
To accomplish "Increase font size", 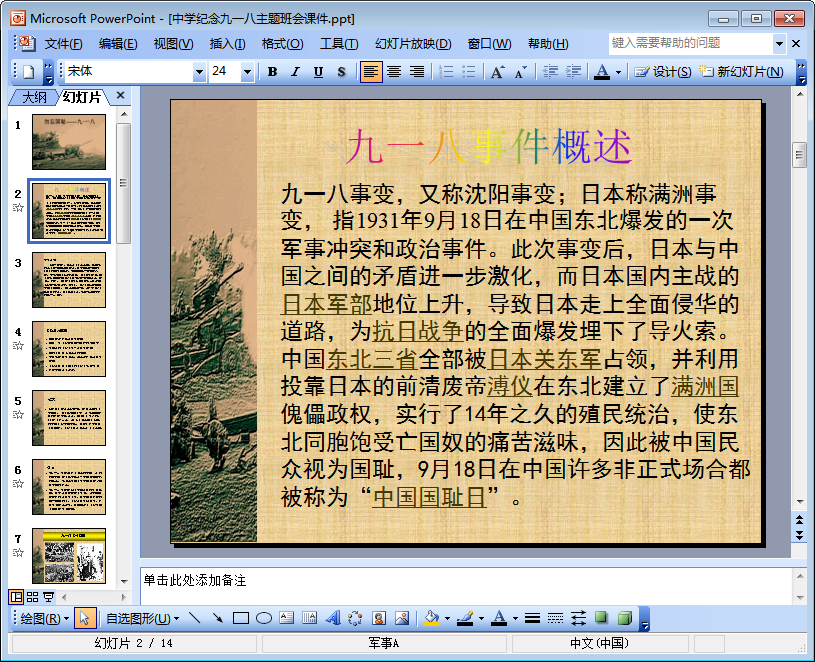I will [497, 72].
